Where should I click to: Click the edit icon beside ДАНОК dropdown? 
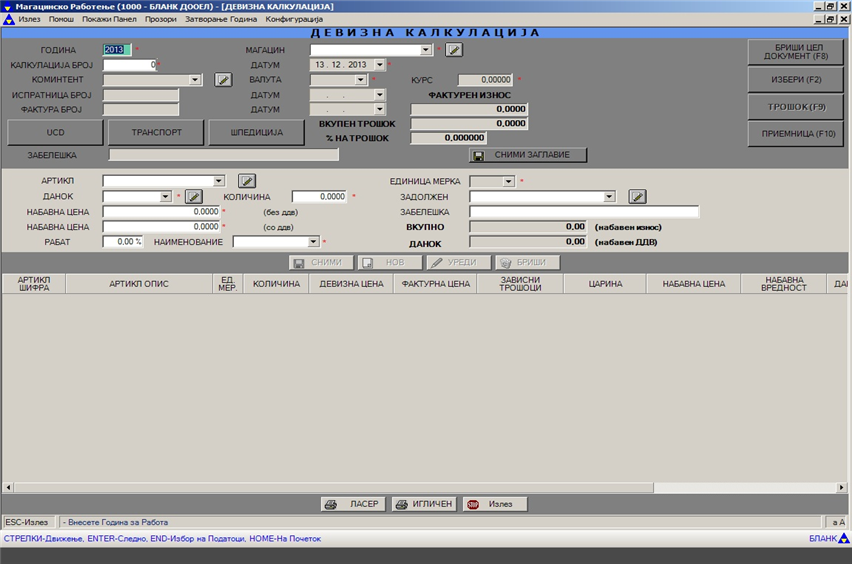(193, 197)
